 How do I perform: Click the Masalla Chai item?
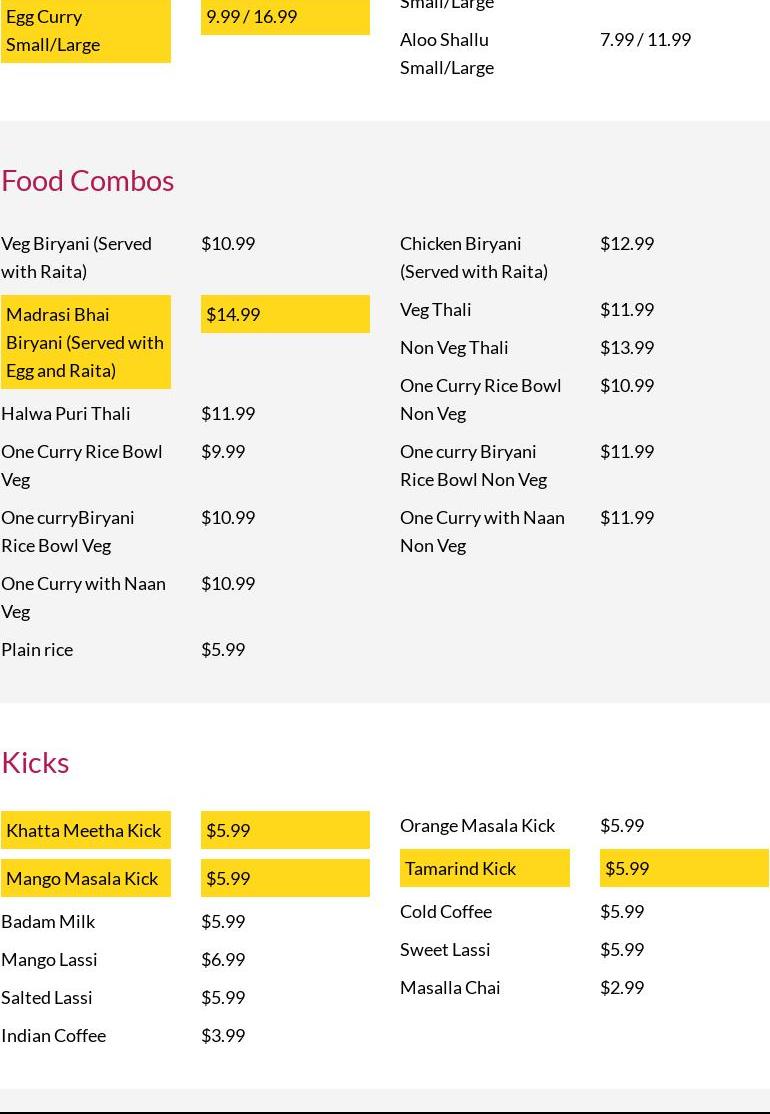tap(450, 987)
